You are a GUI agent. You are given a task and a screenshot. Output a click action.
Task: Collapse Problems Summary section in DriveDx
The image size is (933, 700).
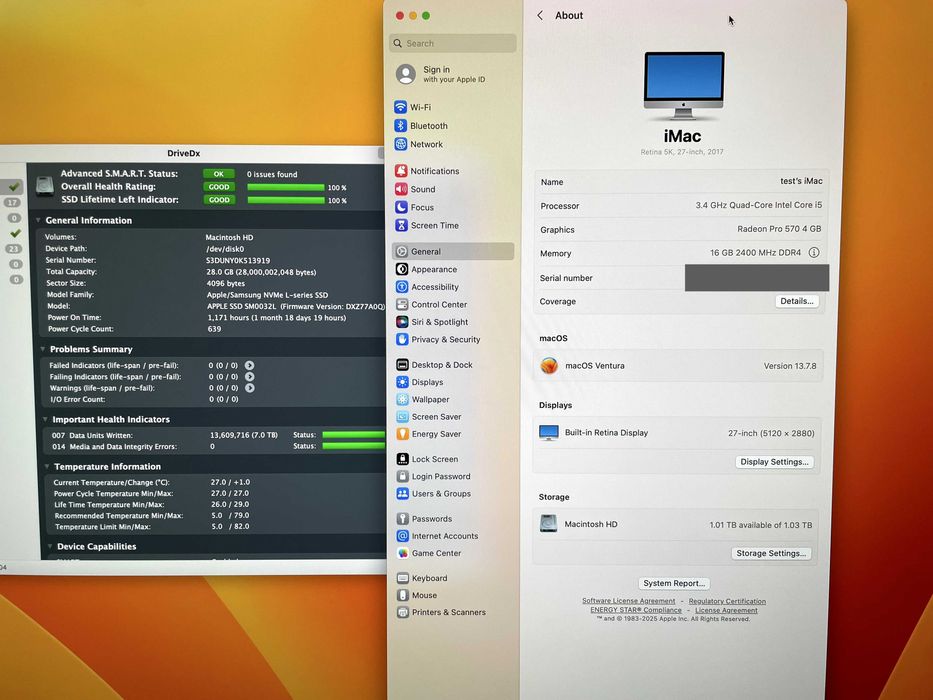(x=42, y=349)
